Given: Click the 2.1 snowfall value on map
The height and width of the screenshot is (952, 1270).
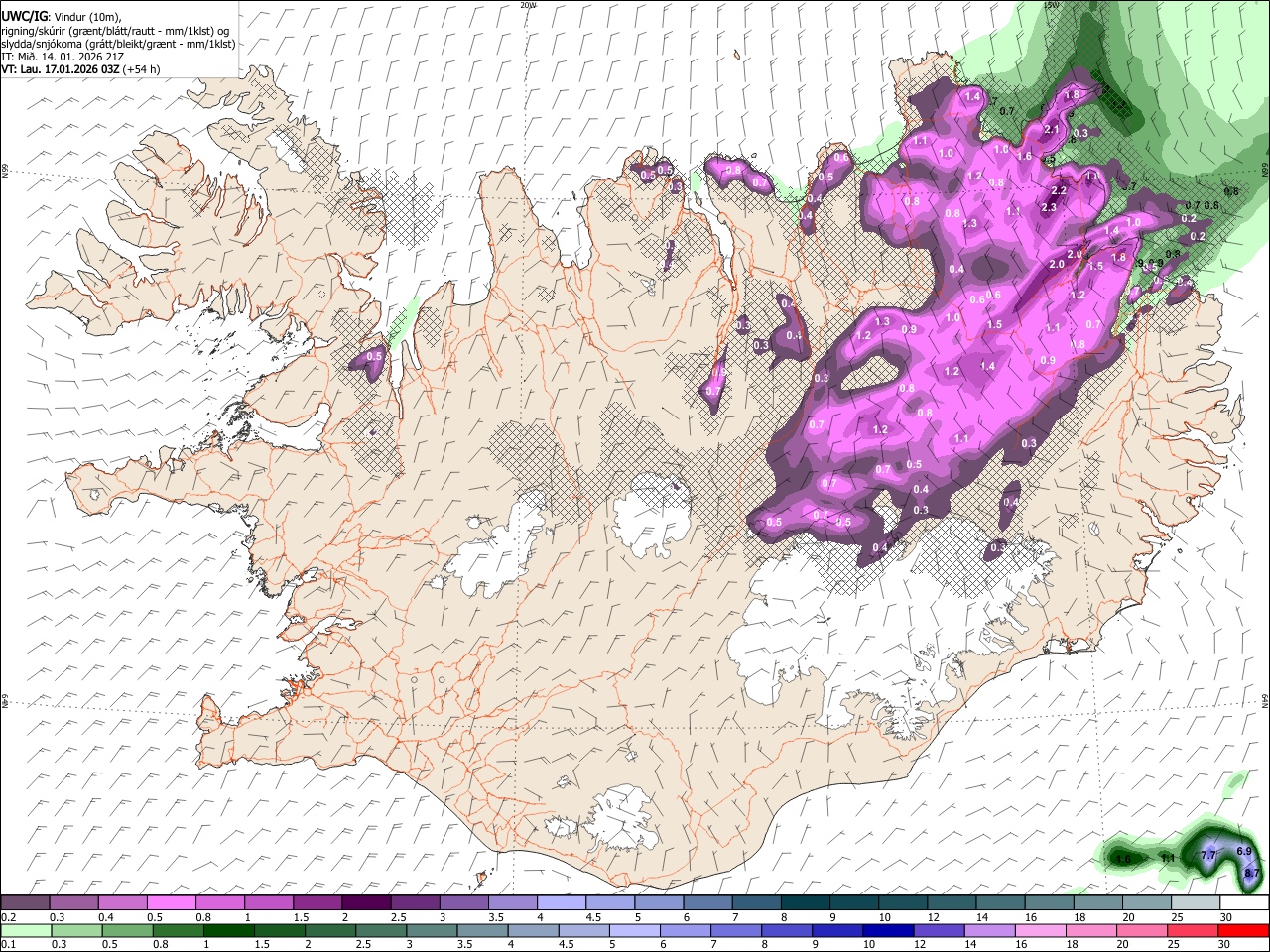Looking at the screenshot, I should [x=1052, y=130].
